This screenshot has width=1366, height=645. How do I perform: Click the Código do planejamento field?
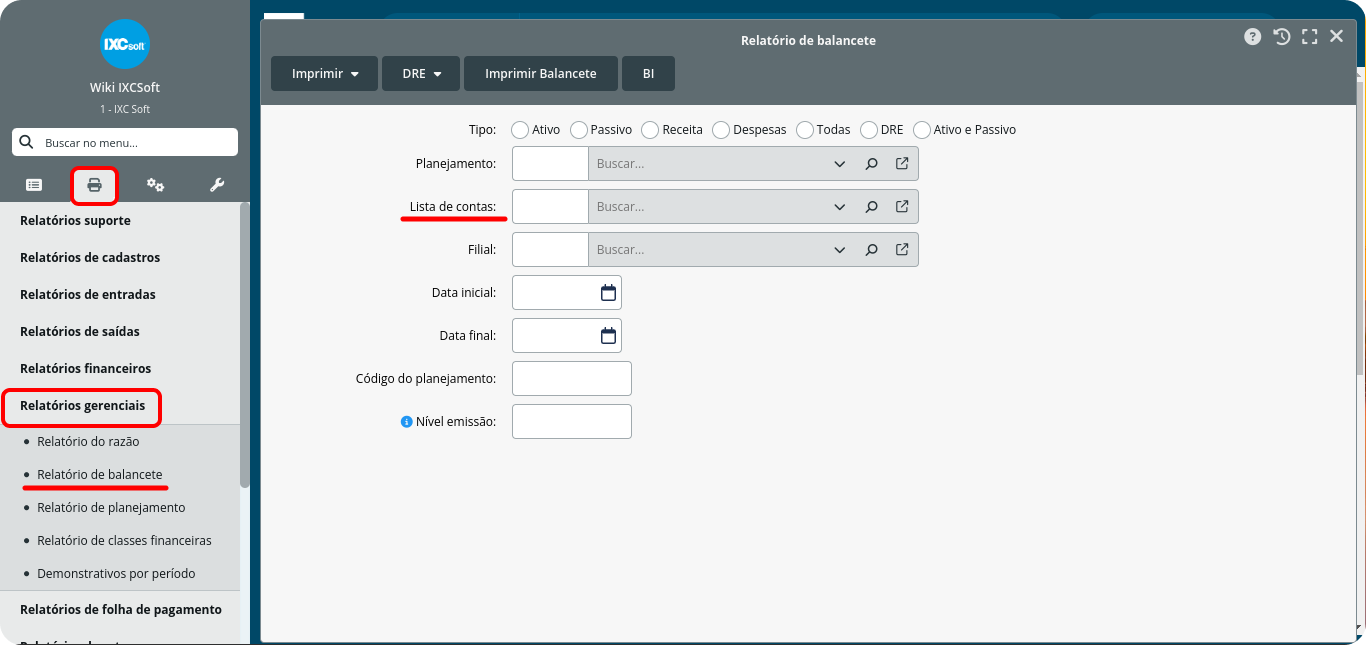[x=572, y=379]
